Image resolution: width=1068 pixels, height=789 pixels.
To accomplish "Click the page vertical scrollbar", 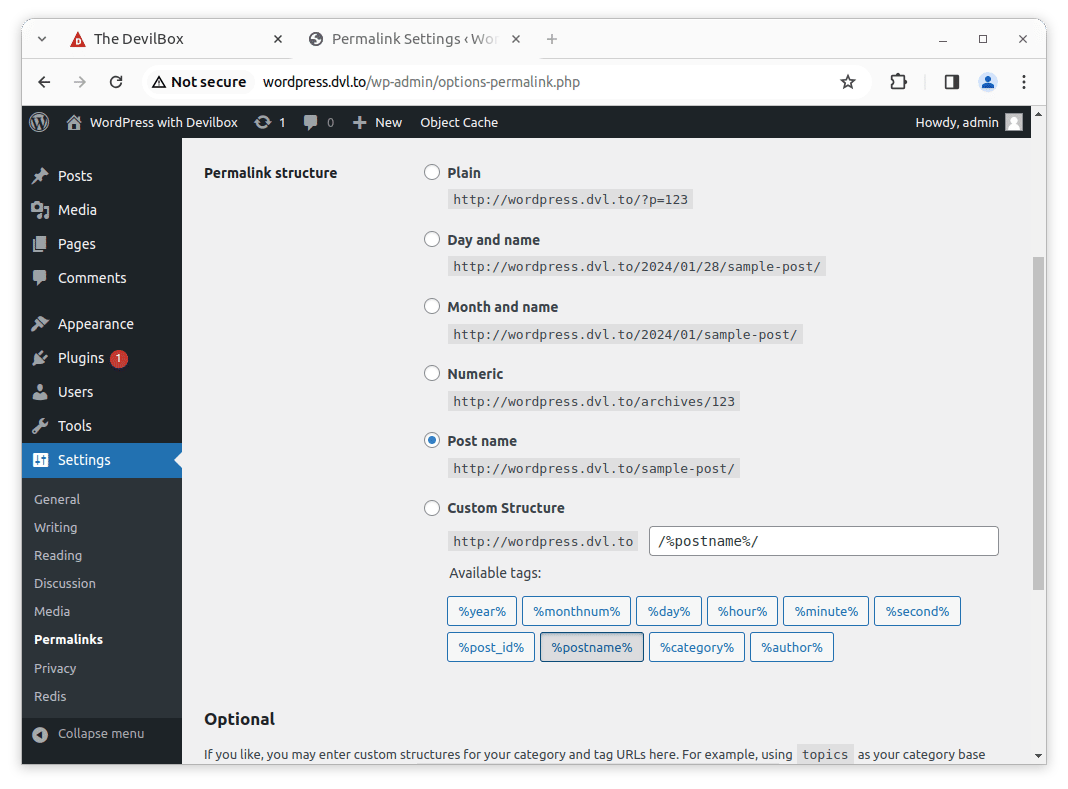I will 1038,420.
